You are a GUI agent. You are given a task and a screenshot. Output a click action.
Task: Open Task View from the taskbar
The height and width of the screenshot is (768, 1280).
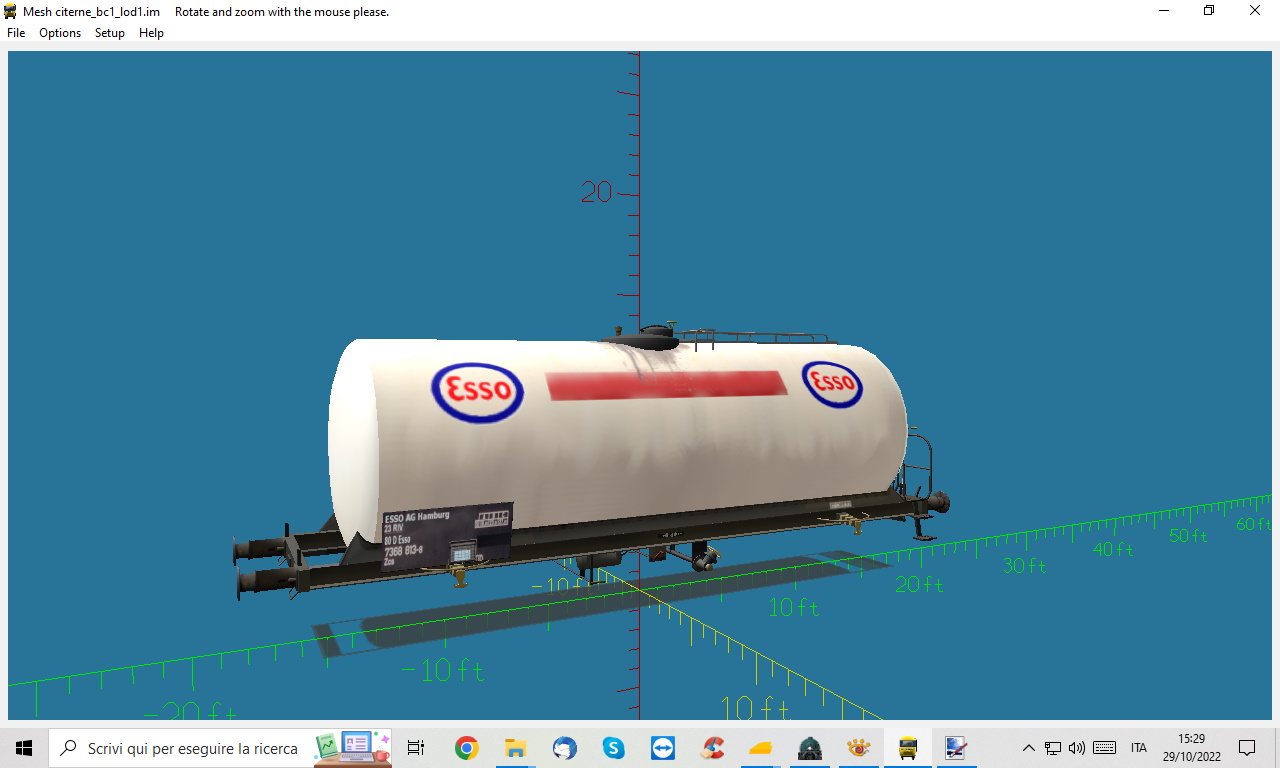point(416,748)
